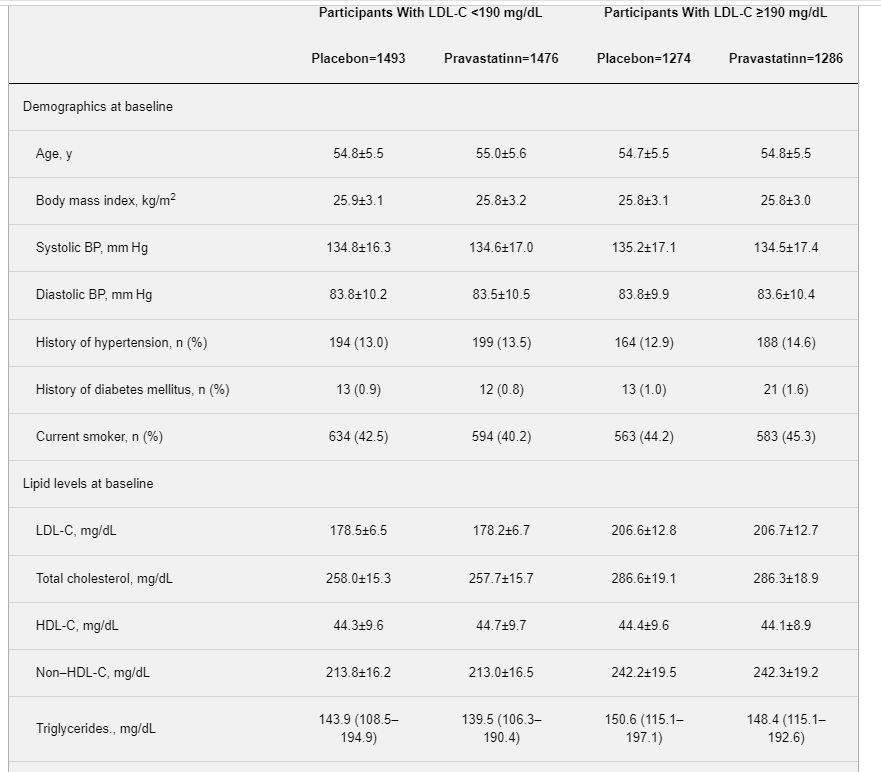Click the 'Placebon=1493' column header
881x772 pixels.
[x=358, y=59]
